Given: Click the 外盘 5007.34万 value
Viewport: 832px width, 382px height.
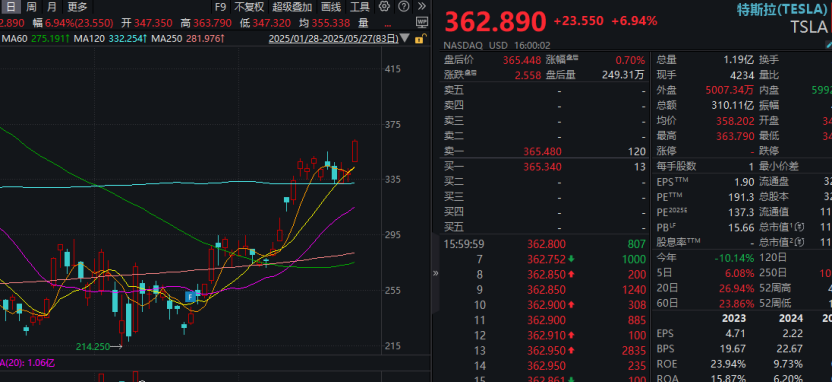Looking at the screenshot, I should pyautogui.click(x=730, y=90).
